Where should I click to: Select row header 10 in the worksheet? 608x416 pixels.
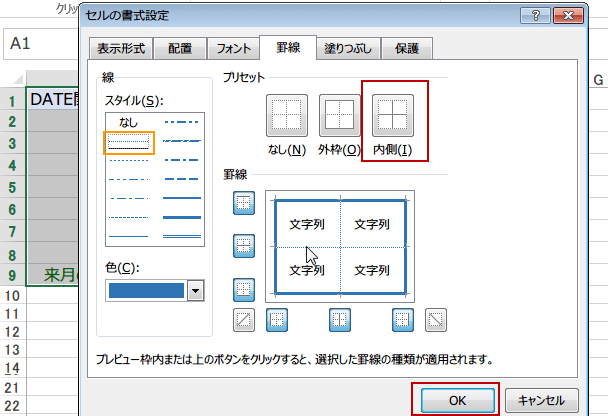(12, 296)
